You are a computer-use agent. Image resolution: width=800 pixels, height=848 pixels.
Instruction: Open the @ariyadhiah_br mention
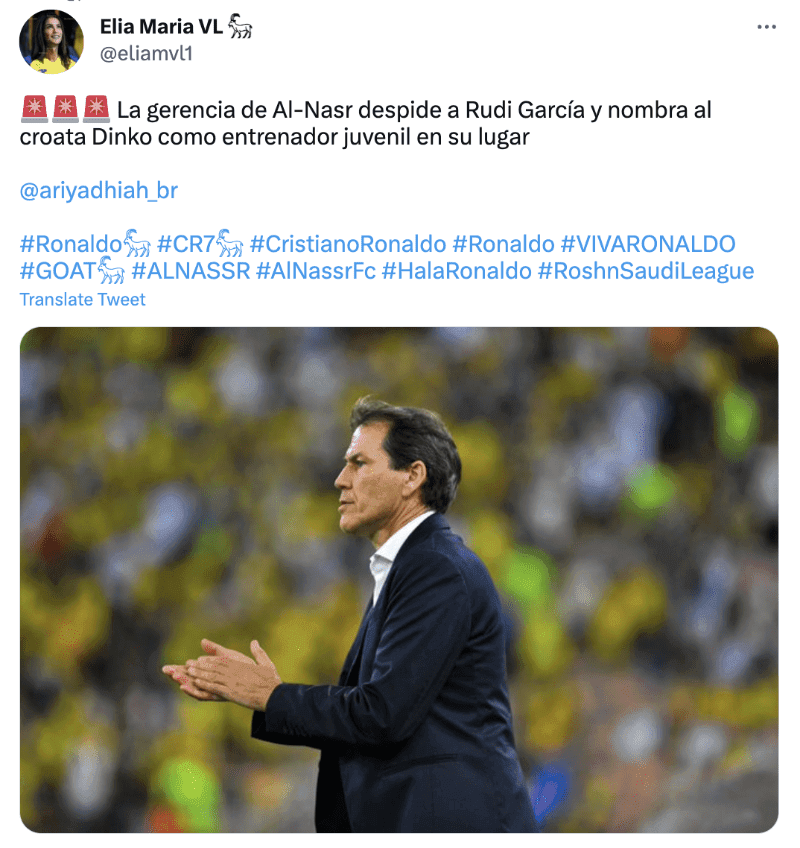(98, 190)
